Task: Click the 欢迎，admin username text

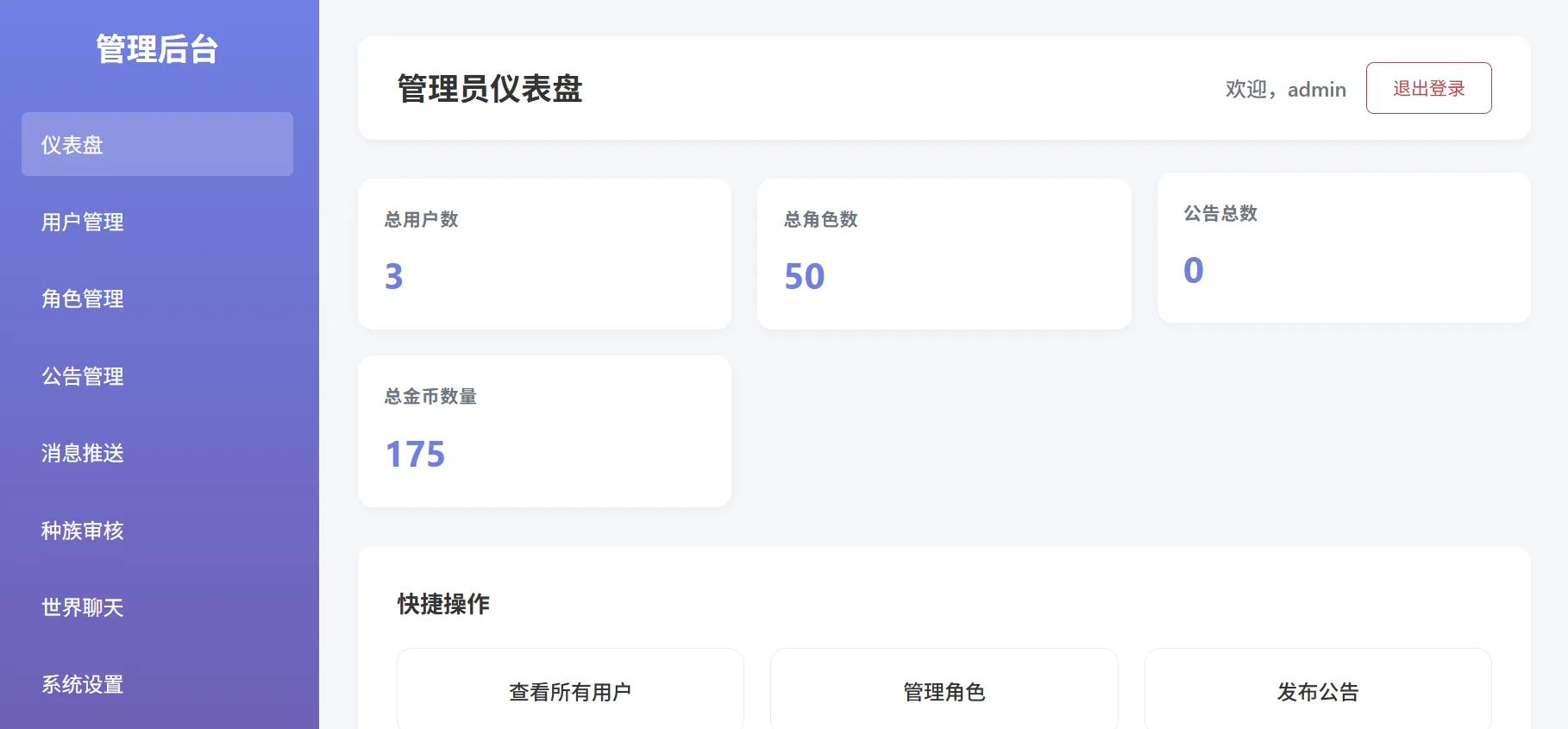Action: [x=1285, y=90]
